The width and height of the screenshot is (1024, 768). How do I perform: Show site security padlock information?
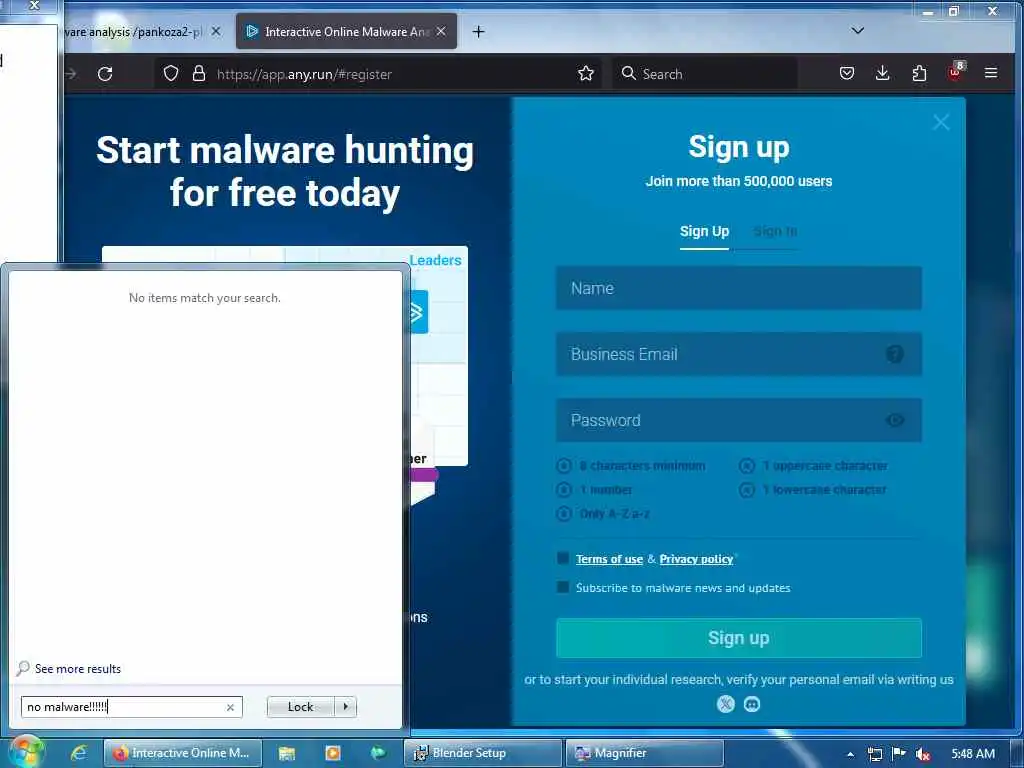pos(199,73)
